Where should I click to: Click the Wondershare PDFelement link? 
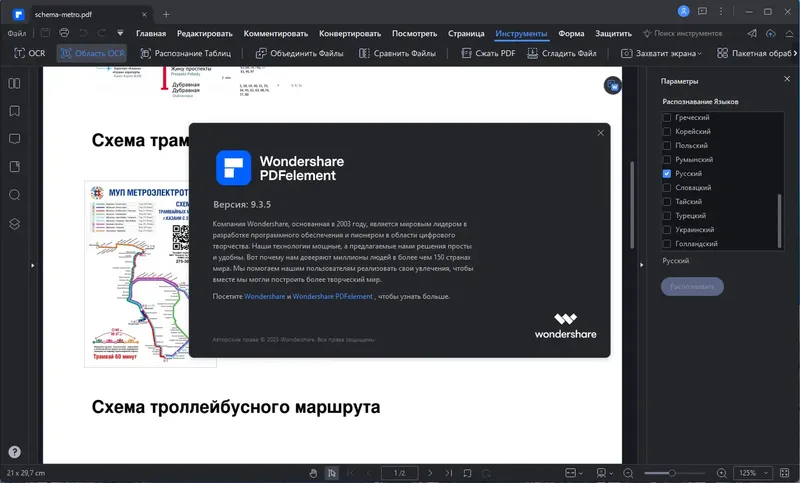click(333, 296)
